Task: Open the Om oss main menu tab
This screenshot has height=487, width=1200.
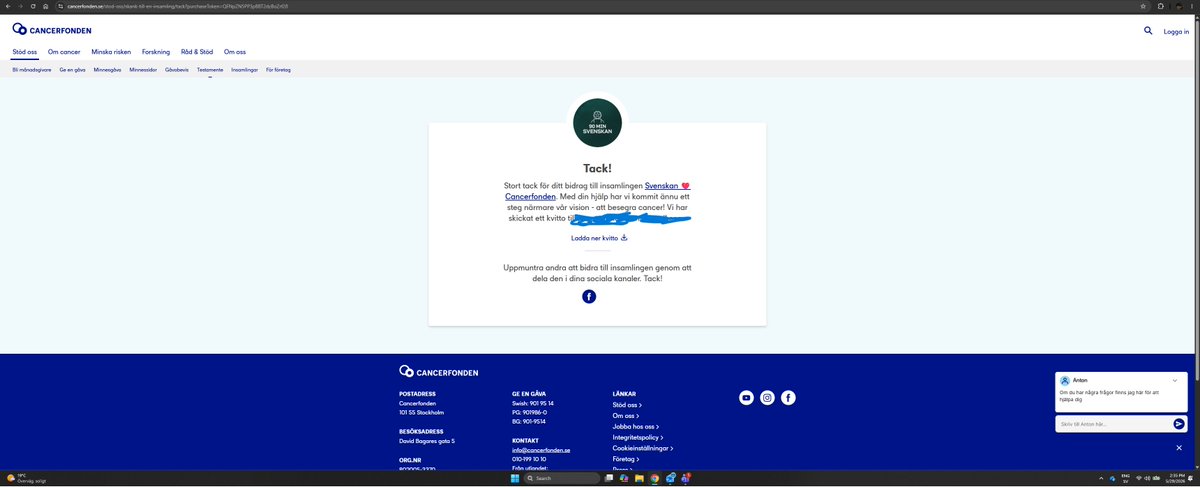Action: pyautogui.click(x=235, y=51)
